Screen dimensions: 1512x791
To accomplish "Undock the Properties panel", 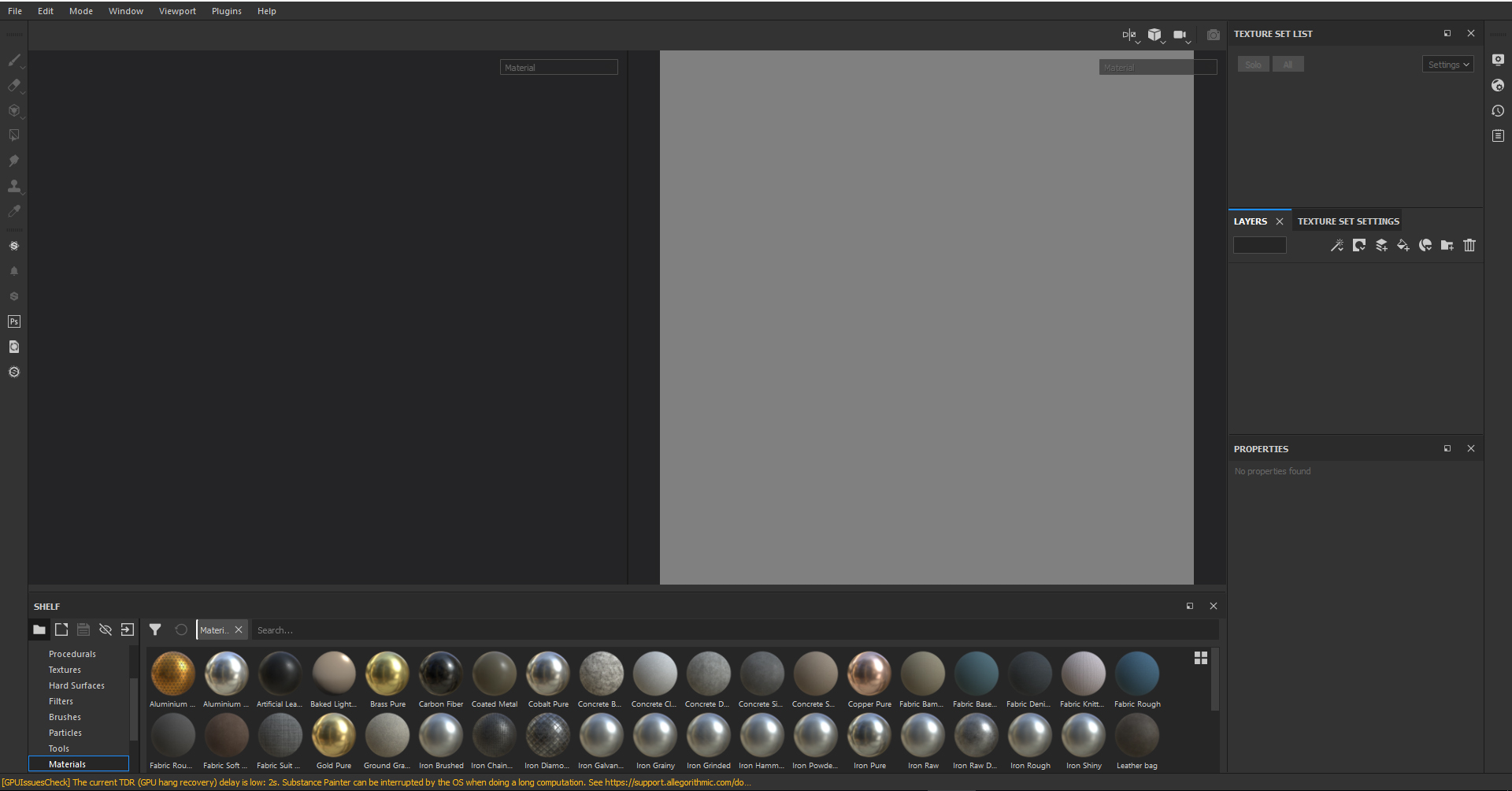I will coord(1447,448).
